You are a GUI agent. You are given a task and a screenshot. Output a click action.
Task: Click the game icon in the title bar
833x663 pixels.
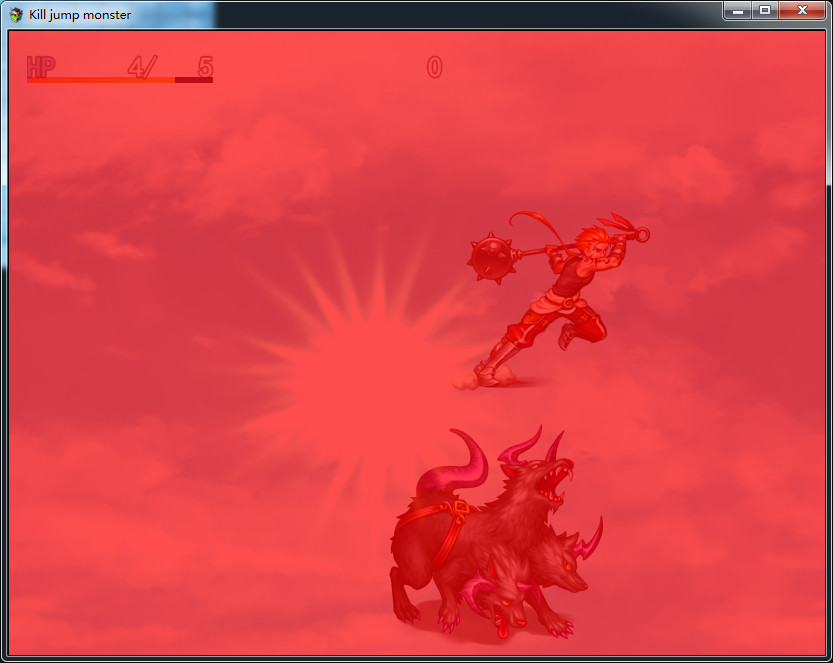click(x=16, y=14)
